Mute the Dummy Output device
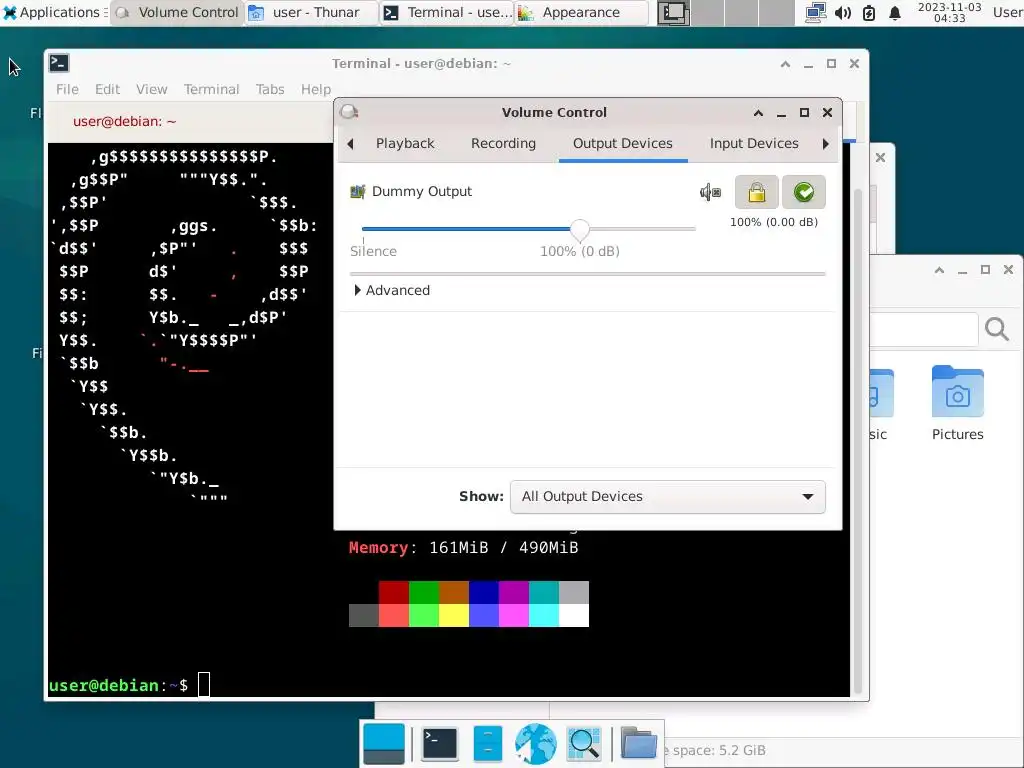 tap(711, 192)
